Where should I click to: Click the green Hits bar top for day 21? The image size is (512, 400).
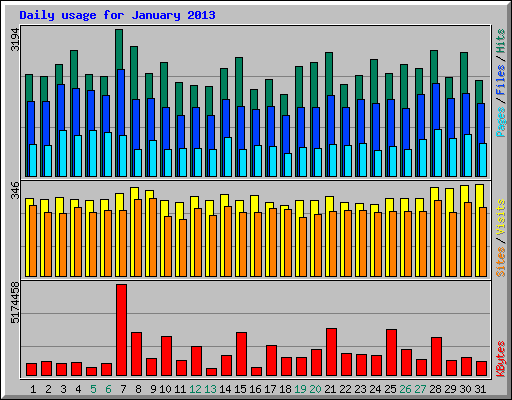click(x=329, y=73)
